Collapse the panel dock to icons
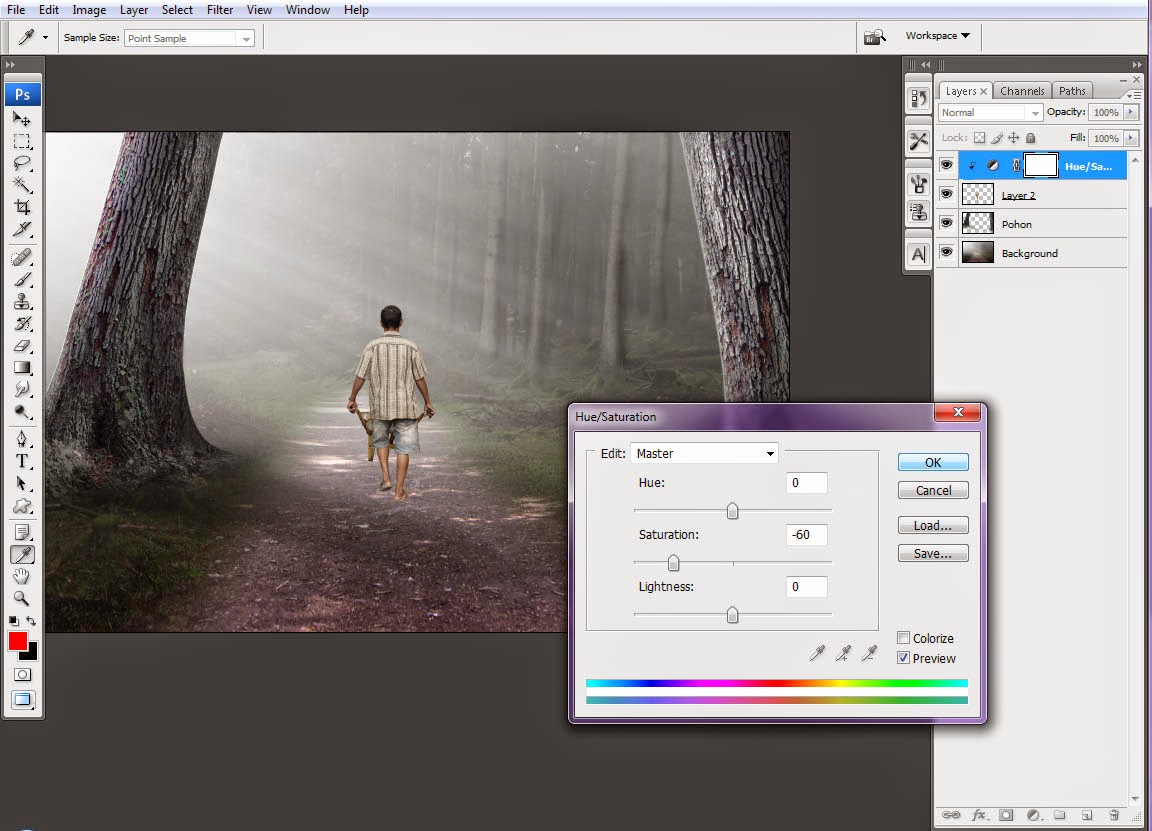The width and height of the screenshot is (1152, 831). point(1137,65)
